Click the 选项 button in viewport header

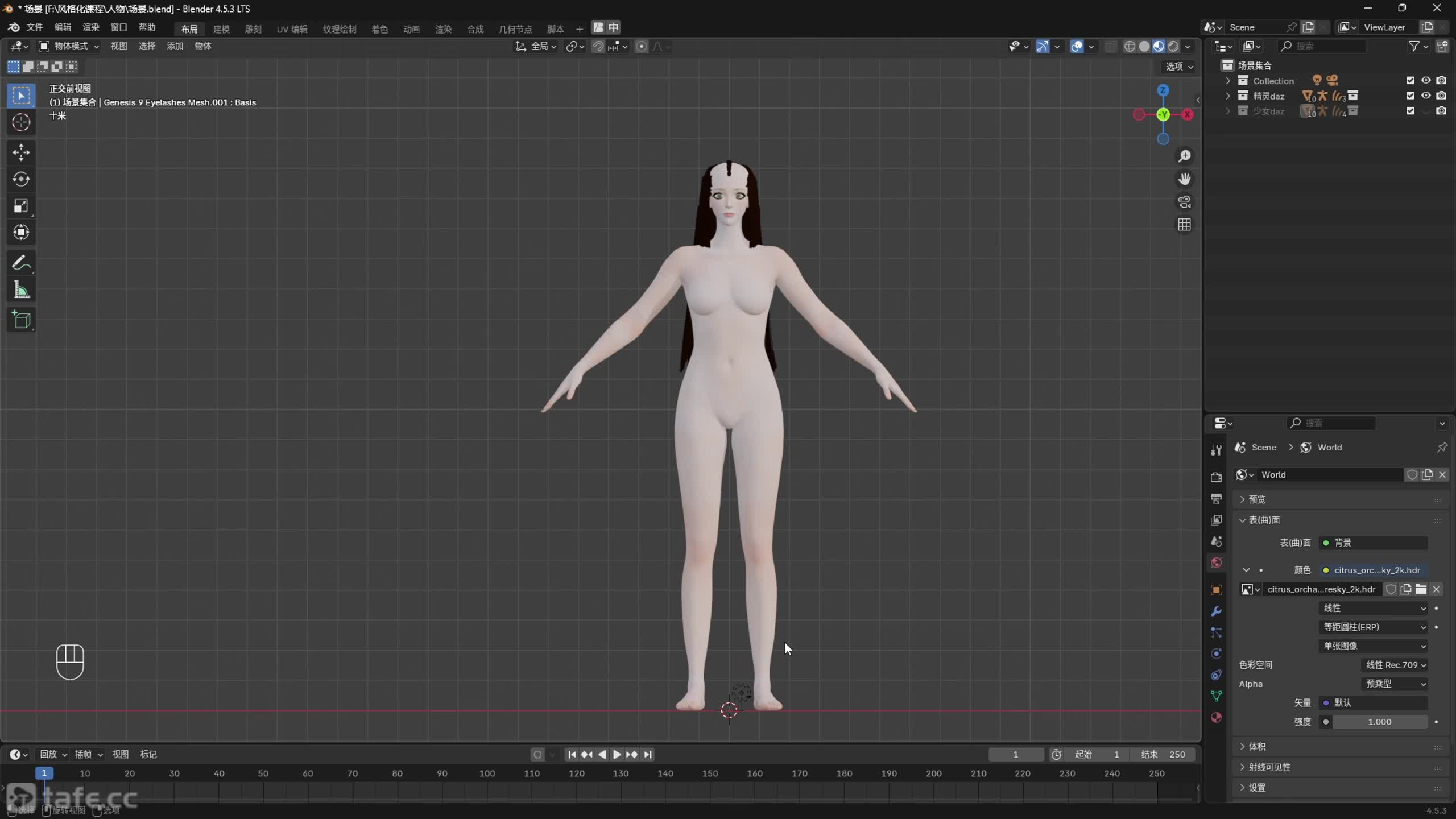(x=1179, y=67)
